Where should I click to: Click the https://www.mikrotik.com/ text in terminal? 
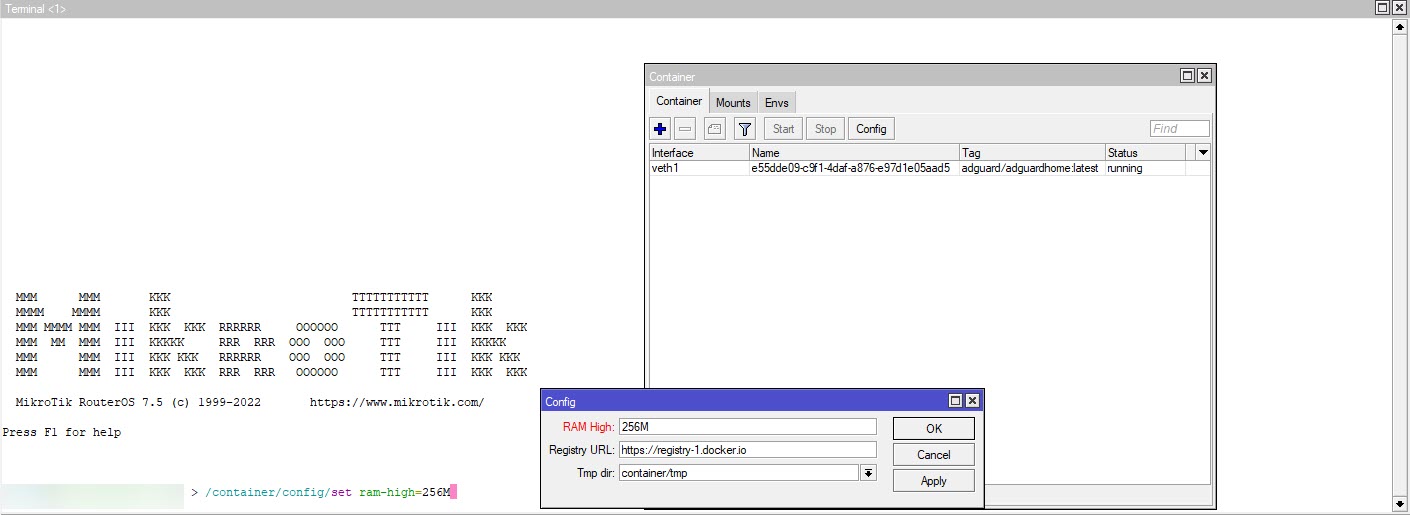(x=396, y=402)
